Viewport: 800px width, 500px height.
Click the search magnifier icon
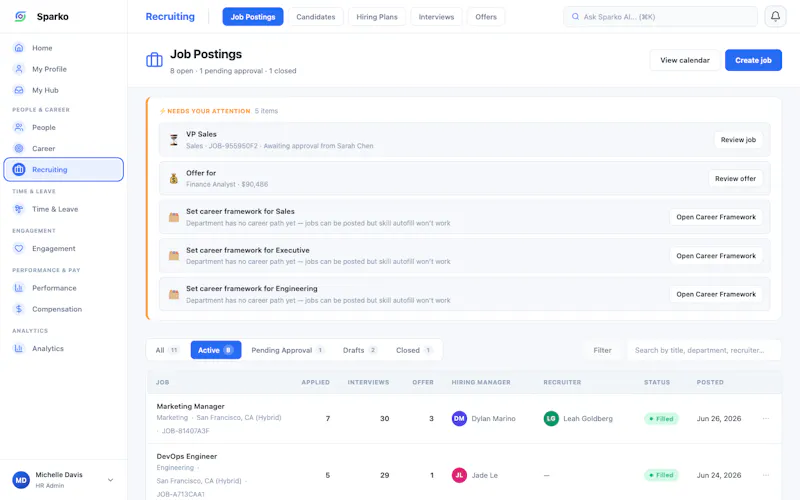click(575, 16)
